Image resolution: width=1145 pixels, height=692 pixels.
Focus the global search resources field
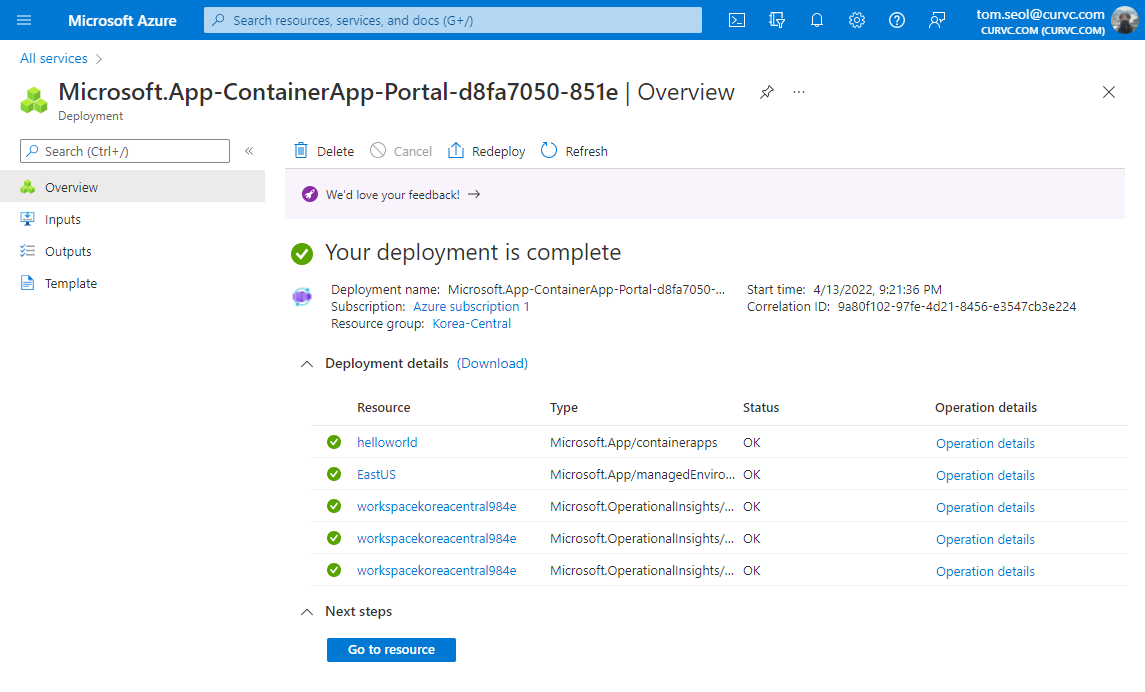coord(453,20)
